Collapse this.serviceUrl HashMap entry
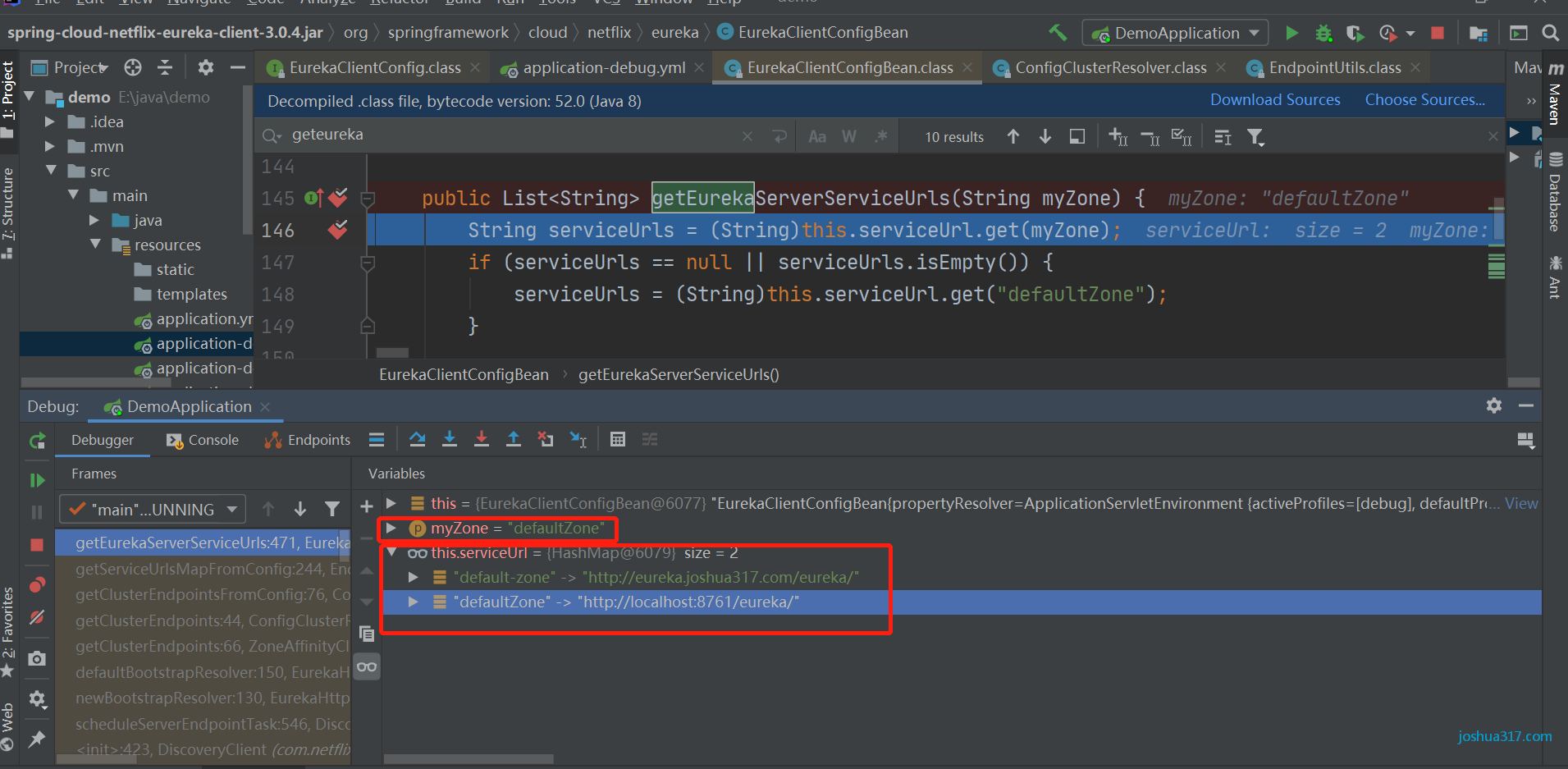1568x769 pixels. 391,552
